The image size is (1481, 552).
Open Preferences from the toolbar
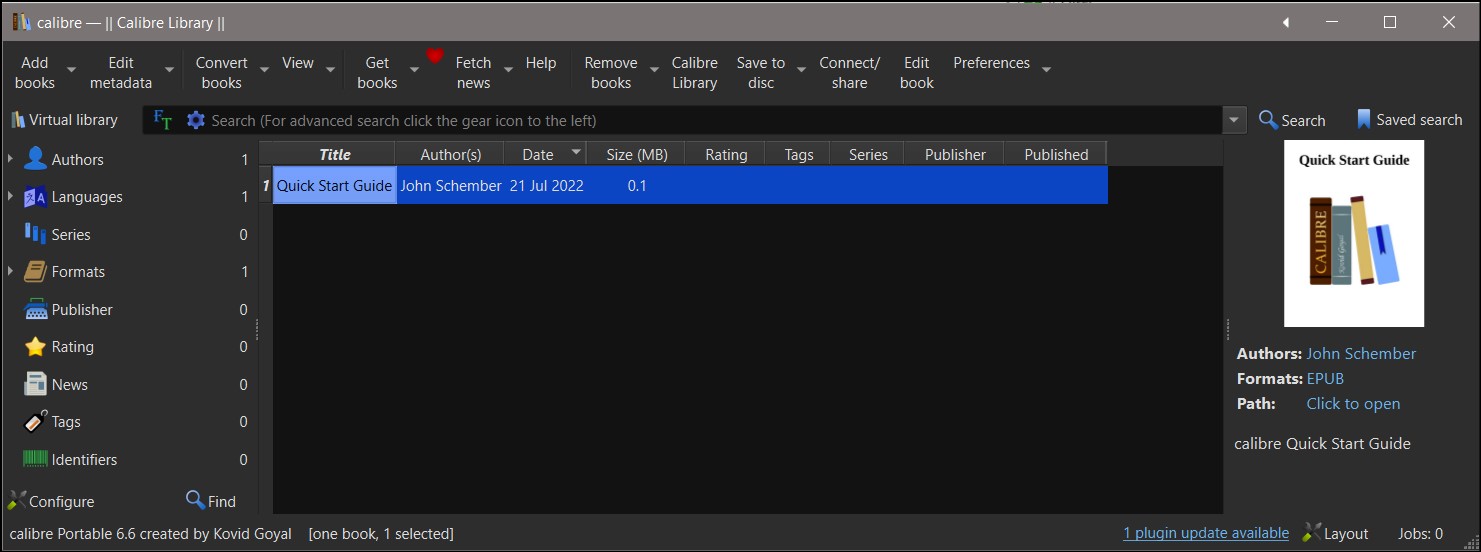991,63
